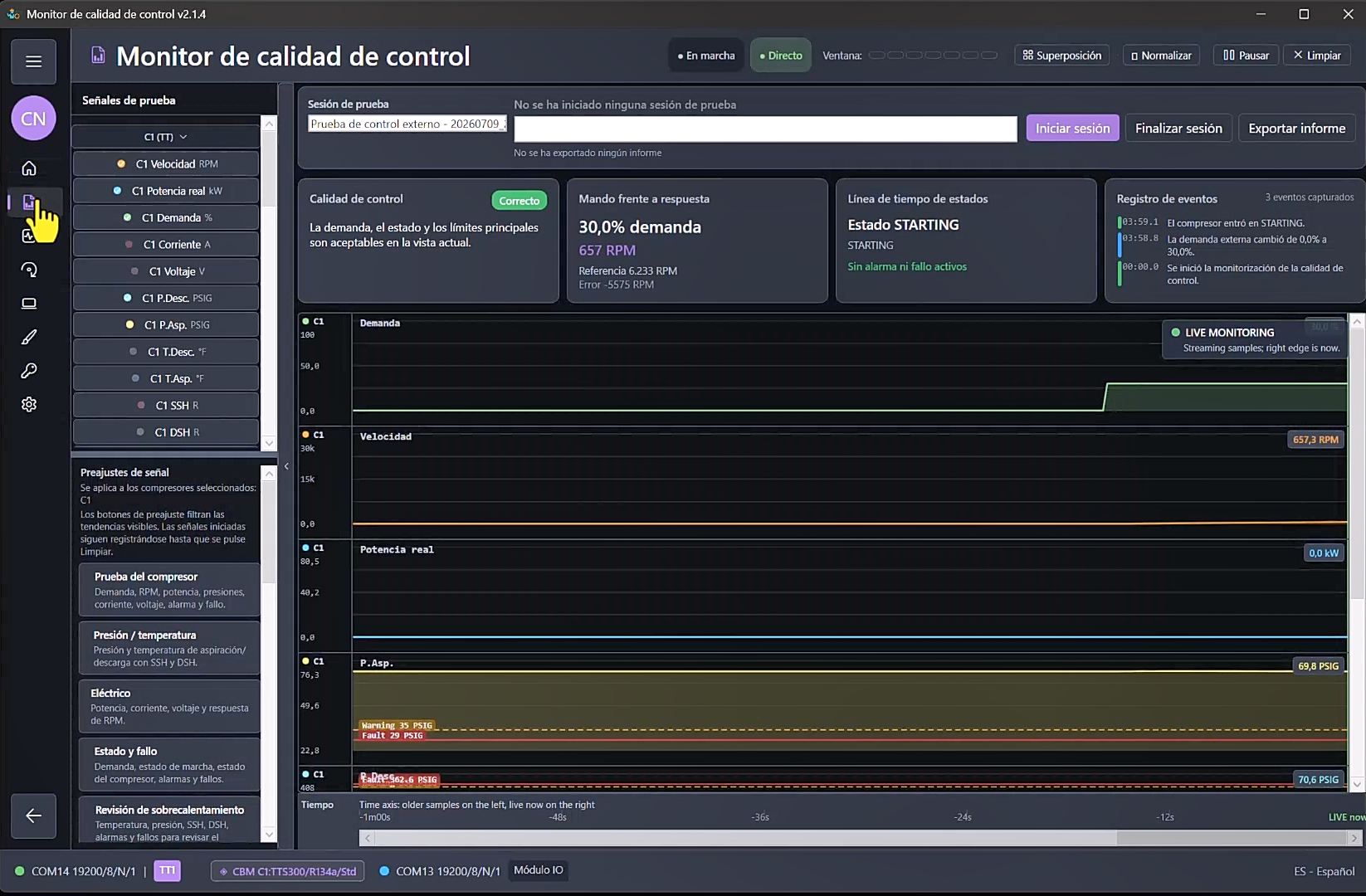The height and width of the screenshot is (896, 1366).
Task: Select the Presión / temperatura preset
Action: [x=169, y=648]
